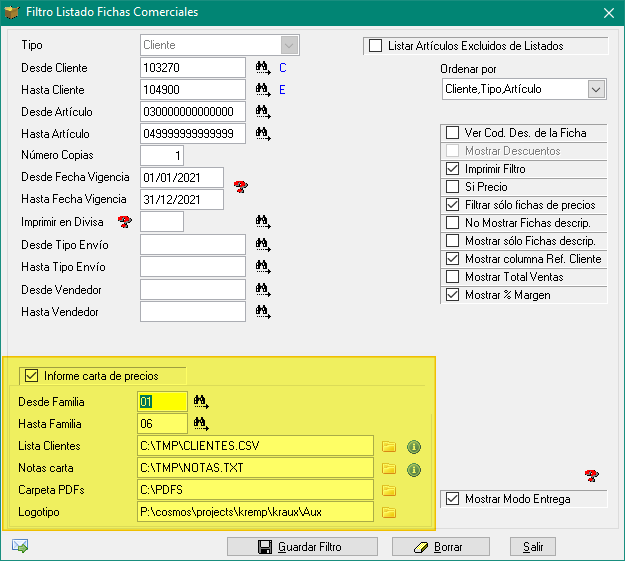This screenshot has height=561, width=625.
Task: Click the export icon in bottom-left corner
Action: coord(19,546)
